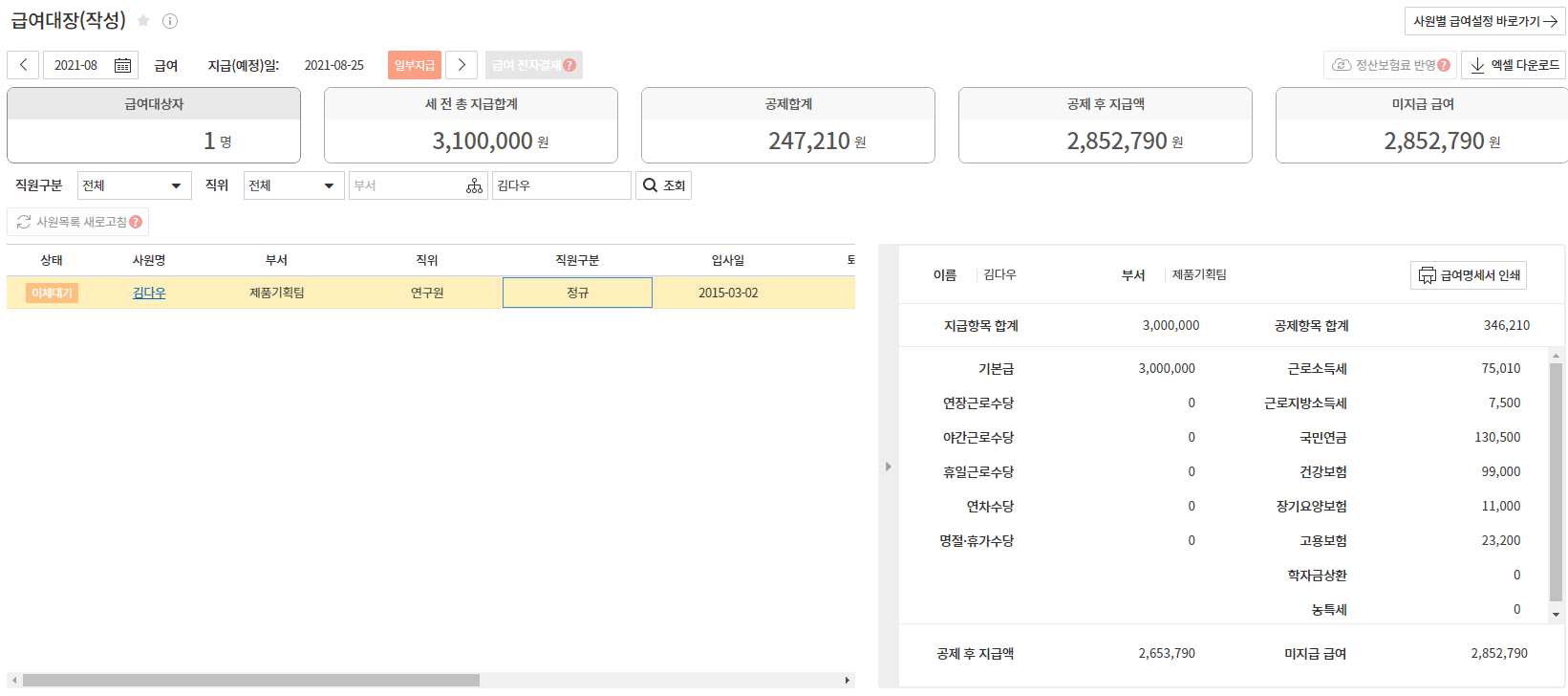Open employee link 김다우

(149, 293)
